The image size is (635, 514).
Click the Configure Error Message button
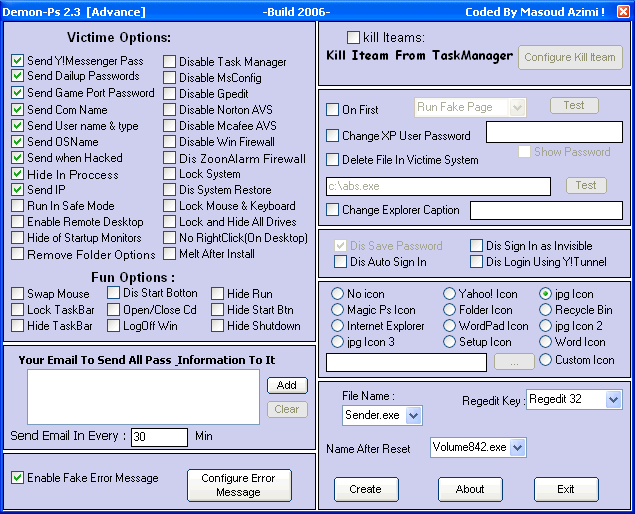coord(238,485)
